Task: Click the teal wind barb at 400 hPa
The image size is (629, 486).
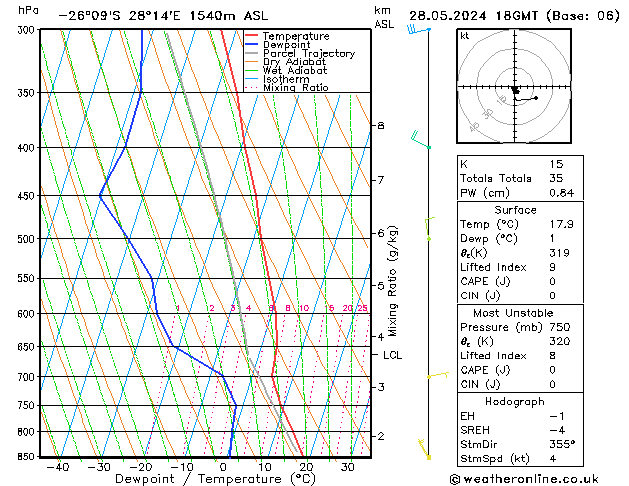Action: coord(421,140)
